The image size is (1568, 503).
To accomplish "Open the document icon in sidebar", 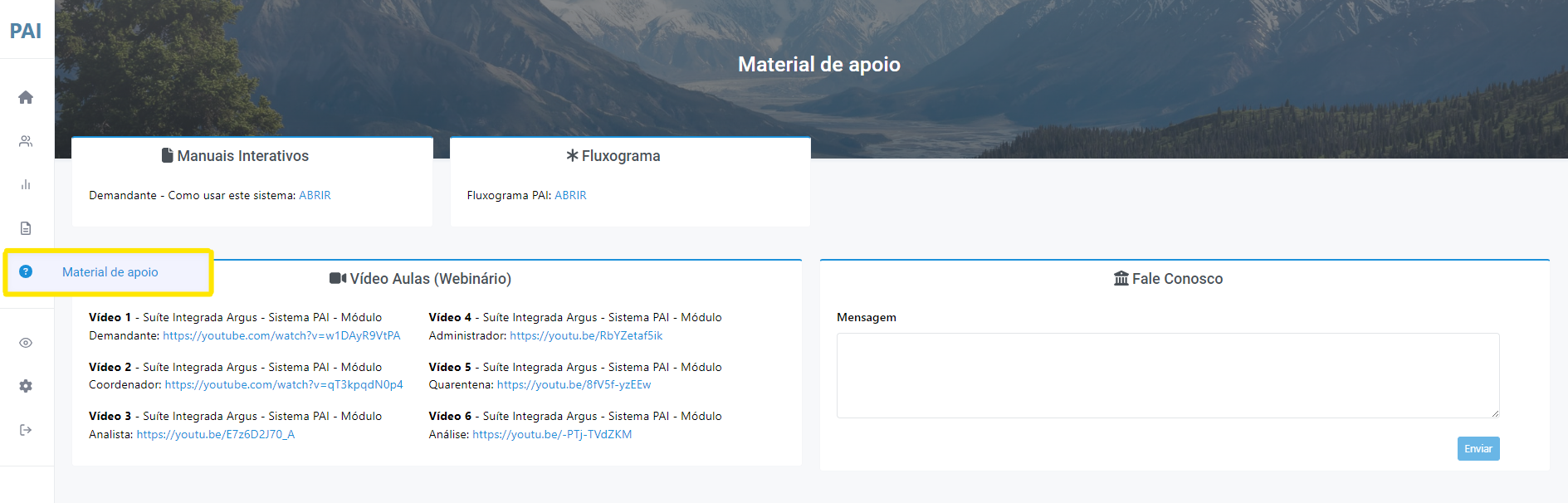I will tap(26, 228).
